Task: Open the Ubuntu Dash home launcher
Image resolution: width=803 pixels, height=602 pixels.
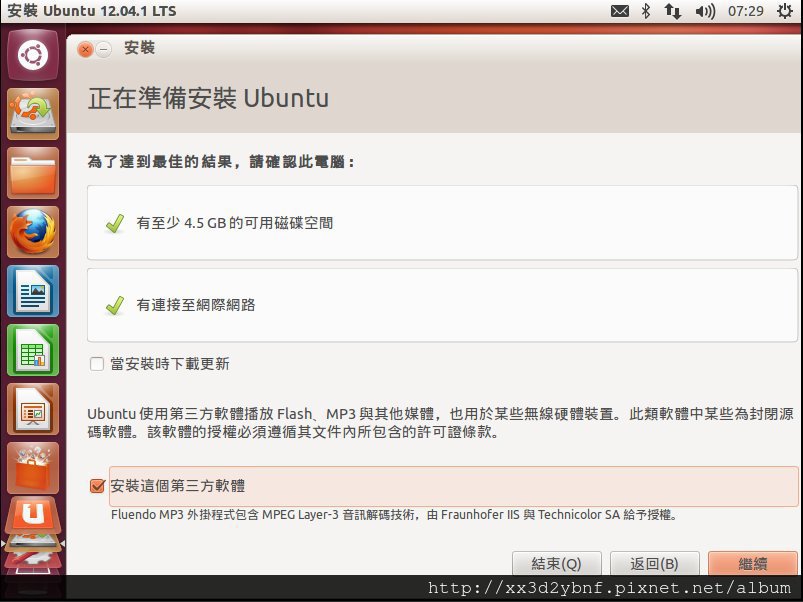Action: click(x=33, y=55)
